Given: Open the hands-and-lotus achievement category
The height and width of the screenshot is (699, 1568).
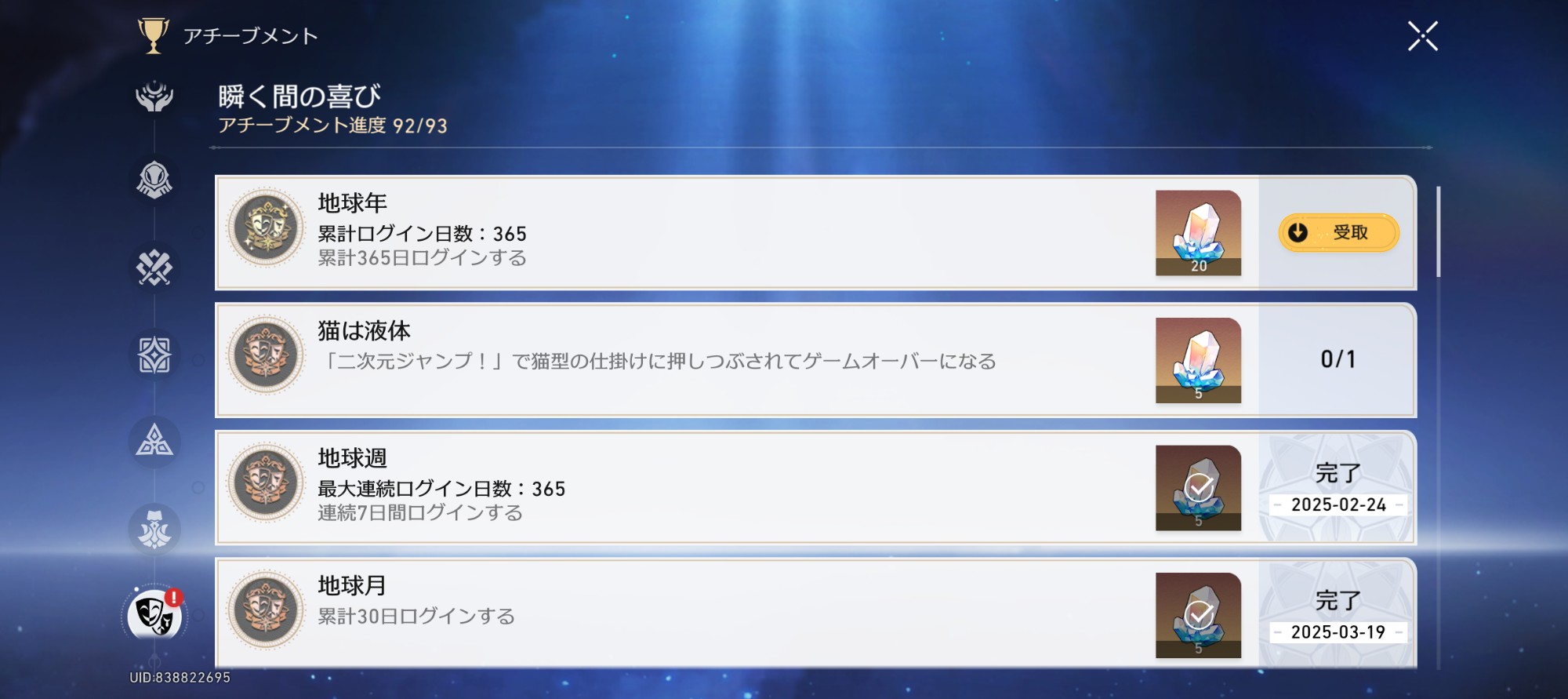Looking at the screenshot, I should click(154, 96).
